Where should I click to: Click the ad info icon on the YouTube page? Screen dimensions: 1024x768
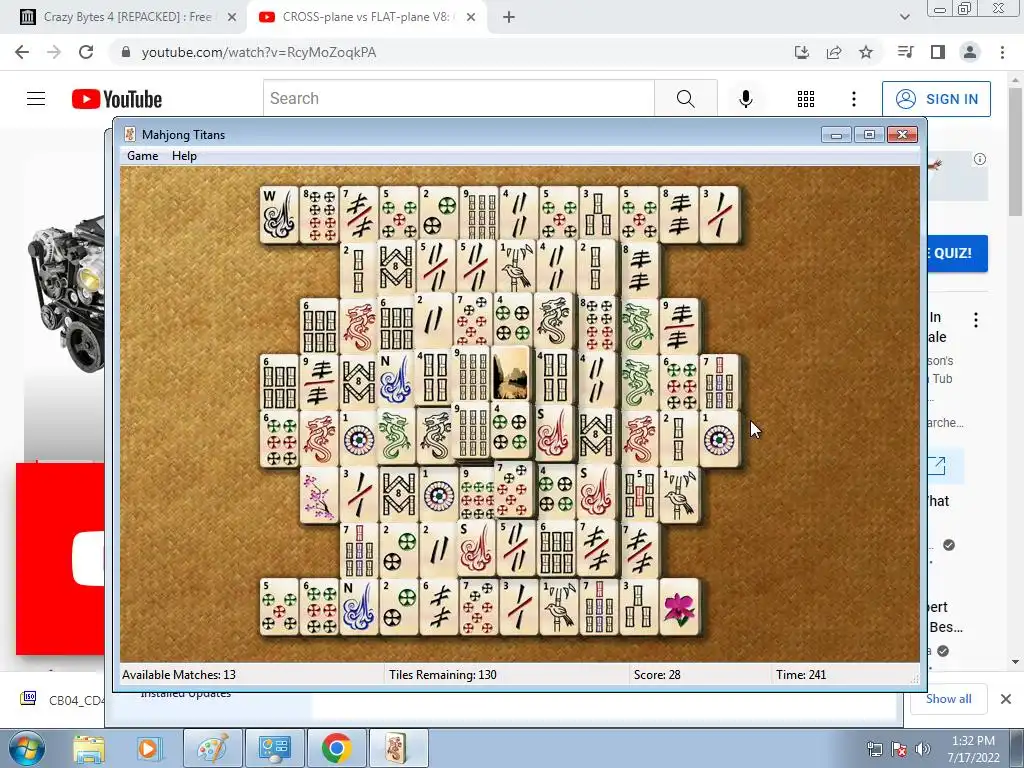coord(980,159)
